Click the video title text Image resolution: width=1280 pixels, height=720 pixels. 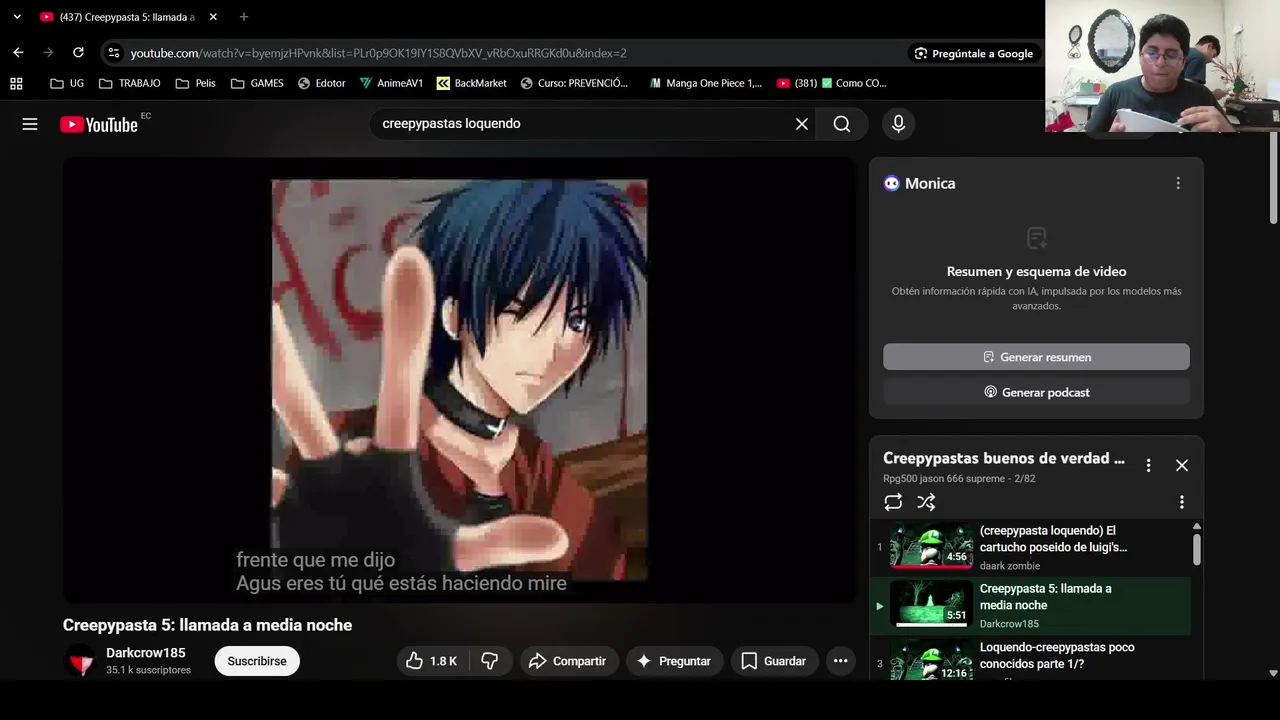(x=207, y=625)
